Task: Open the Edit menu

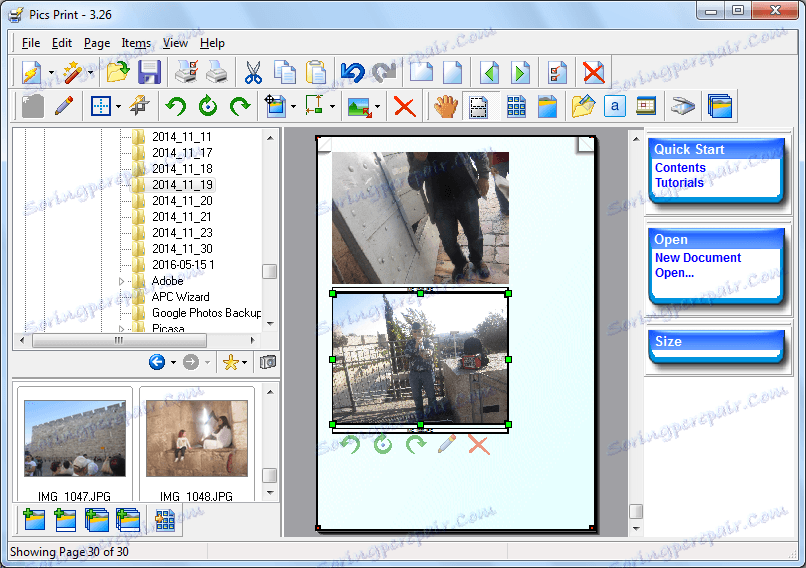Action: point(62,43)
